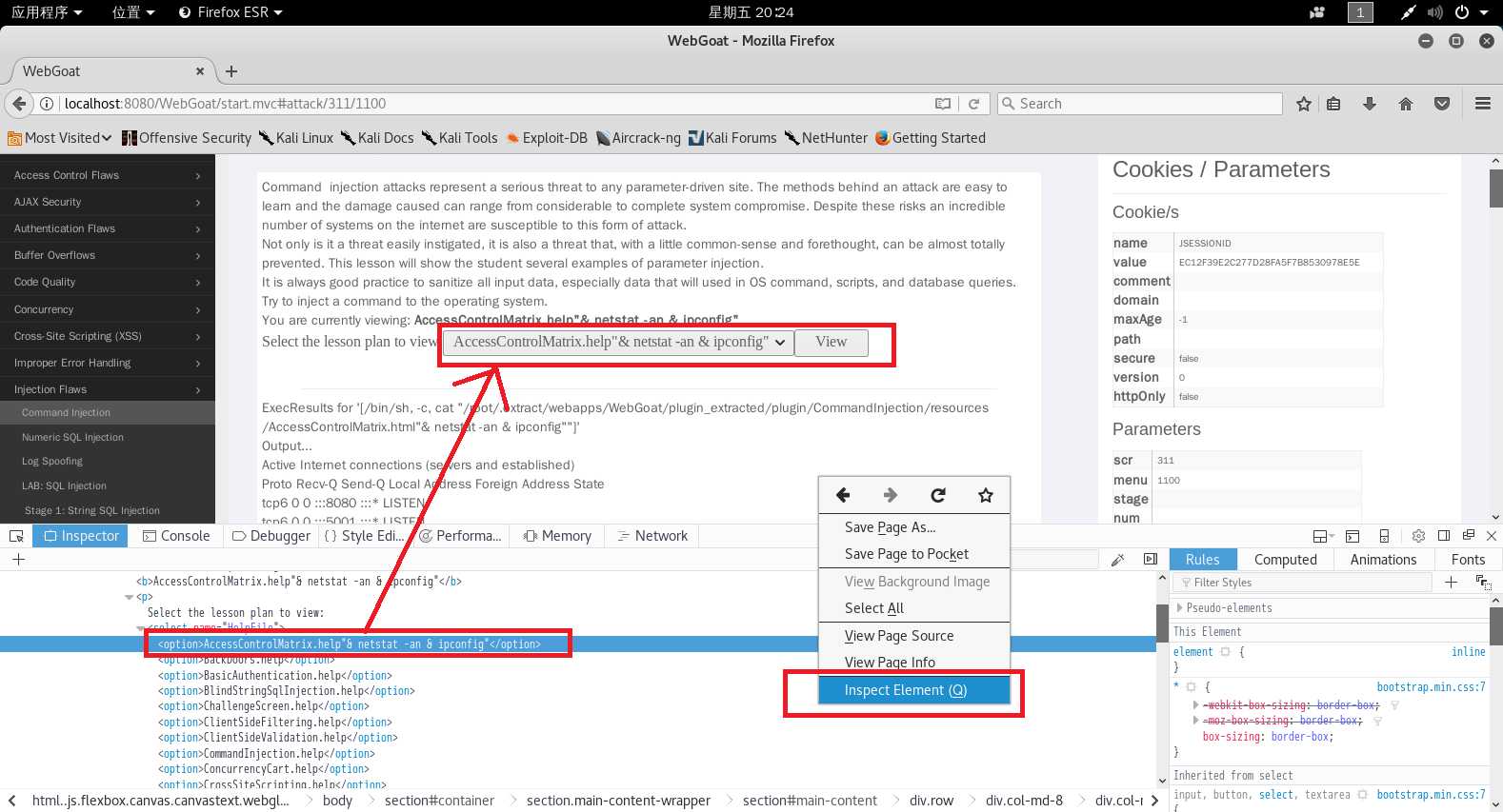Toggle pseudo-class panel icon

pos(1483,583)
